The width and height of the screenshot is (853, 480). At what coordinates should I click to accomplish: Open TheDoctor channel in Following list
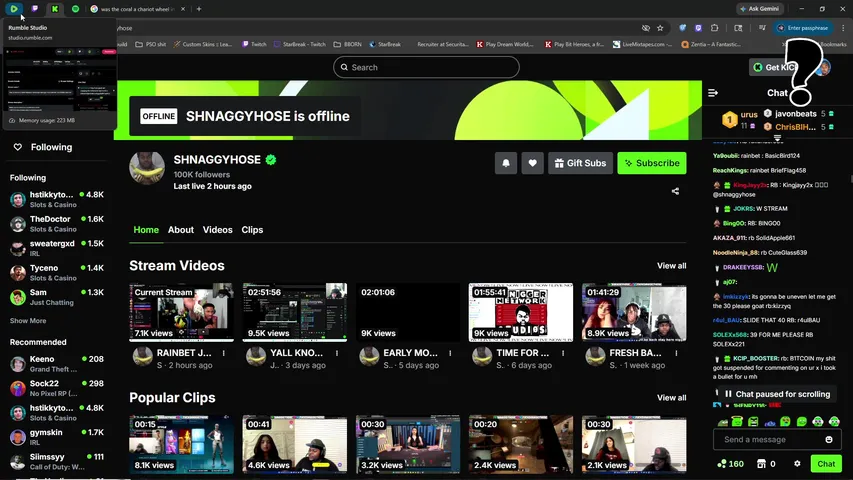57,224
